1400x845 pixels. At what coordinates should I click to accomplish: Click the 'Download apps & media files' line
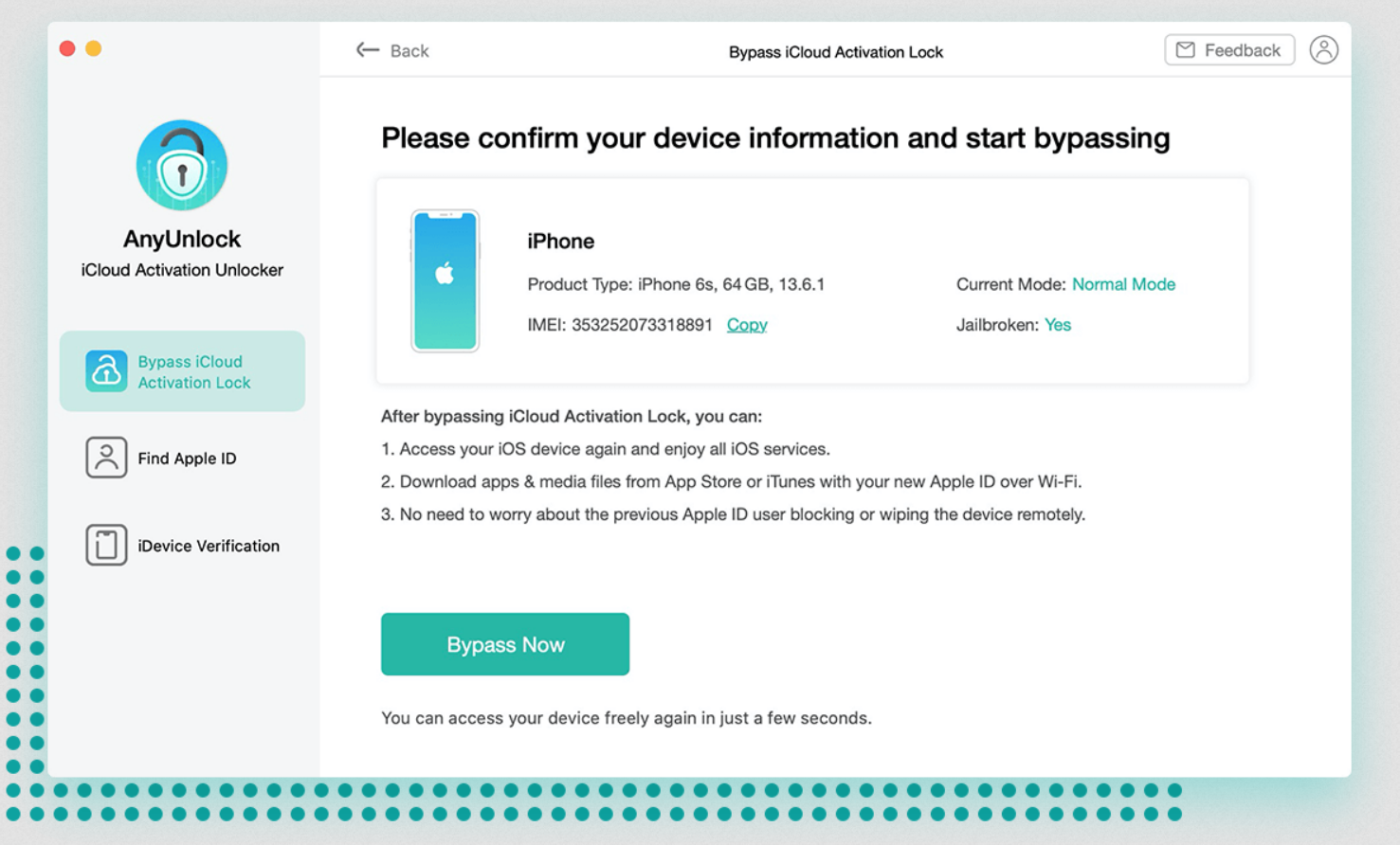point(732,481)
